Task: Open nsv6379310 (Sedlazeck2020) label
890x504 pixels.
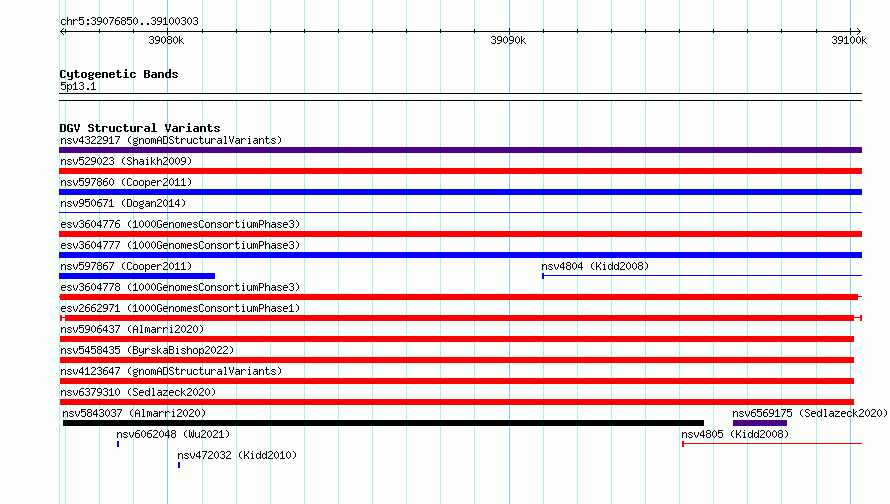Action: [x=138, y=392]
